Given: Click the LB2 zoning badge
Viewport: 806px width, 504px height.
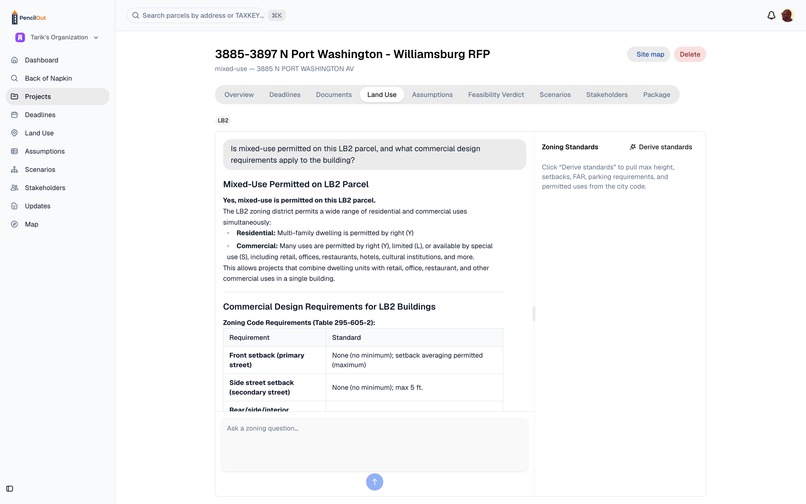Looking at the screenshot, I should 223,120.
